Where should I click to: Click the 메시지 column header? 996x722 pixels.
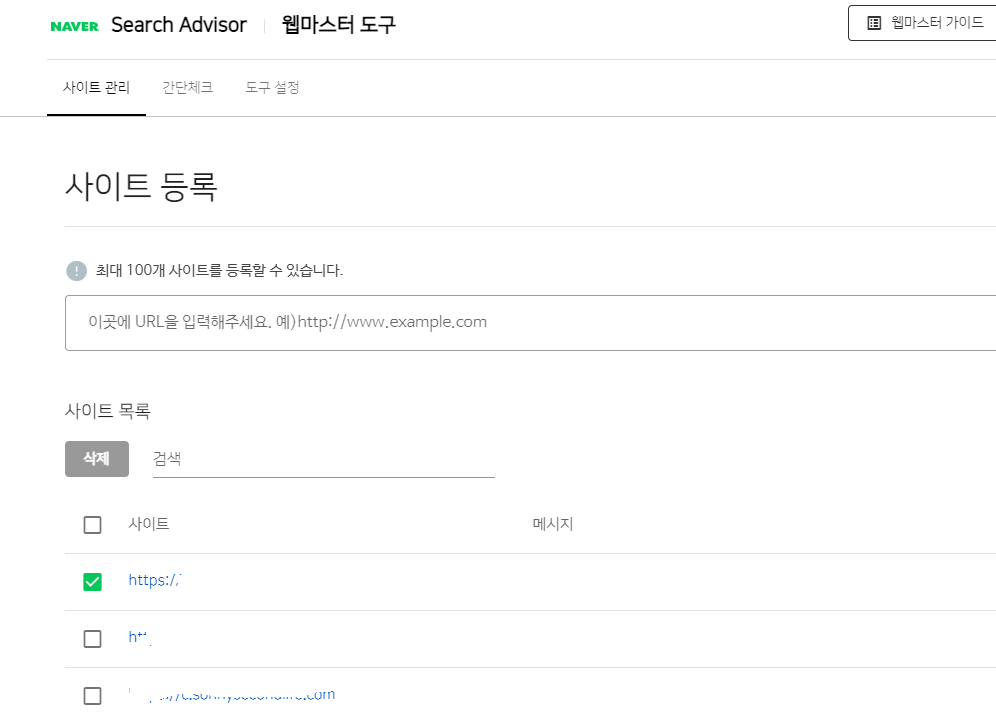[551, 524]
